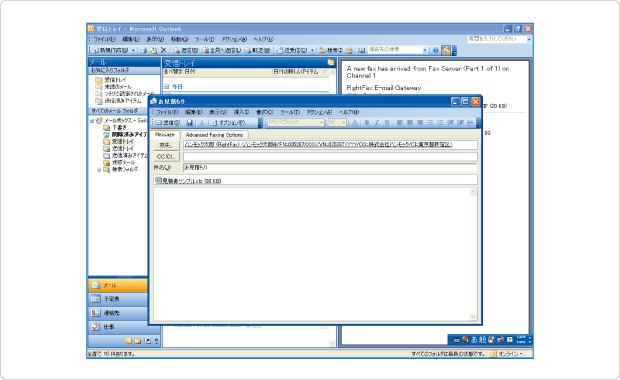
Task: Select the Message tab
Action: (164, 134)
